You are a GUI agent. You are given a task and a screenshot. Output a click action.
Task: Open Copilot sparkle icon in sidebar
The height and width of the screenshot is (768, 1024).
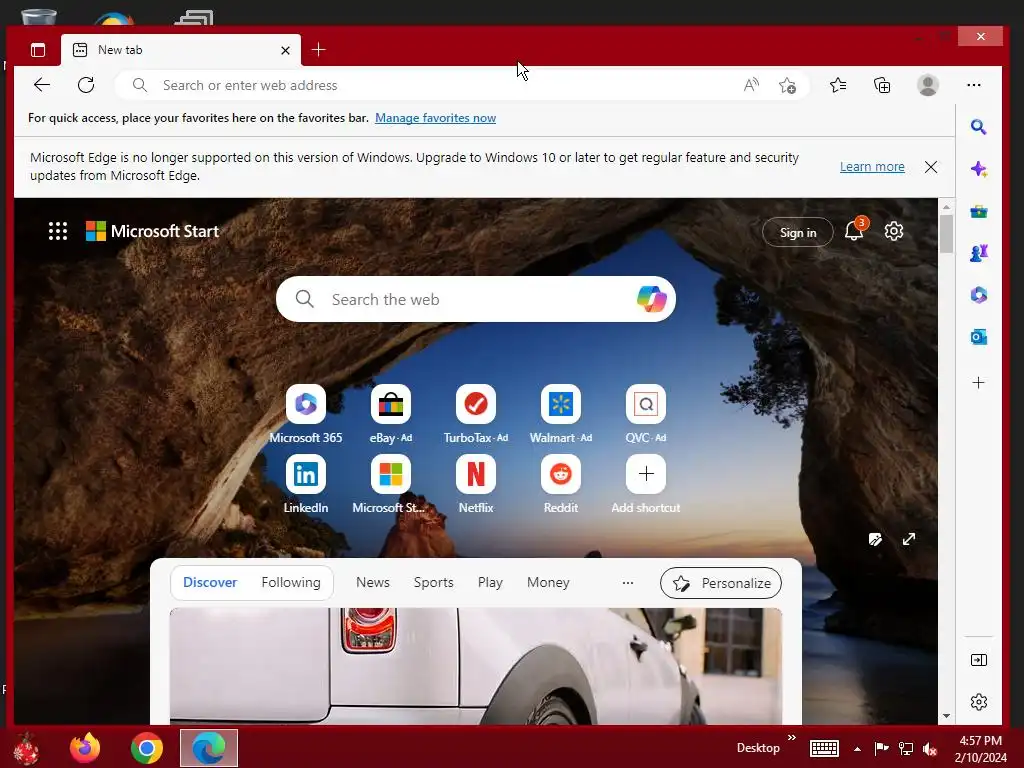pyautogui.click(x=978, y=169)
